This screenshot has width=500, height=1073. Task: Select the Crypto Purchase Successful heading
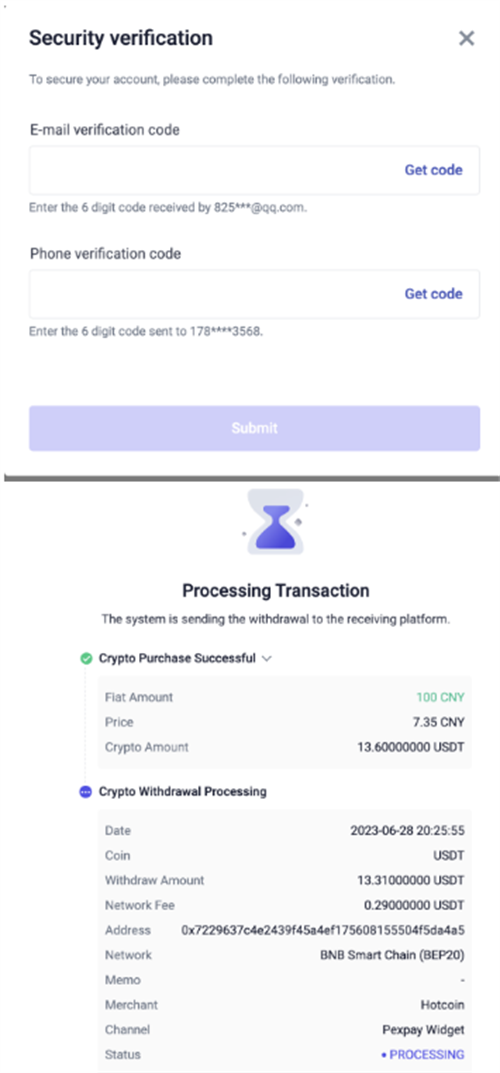coord(177,658)
